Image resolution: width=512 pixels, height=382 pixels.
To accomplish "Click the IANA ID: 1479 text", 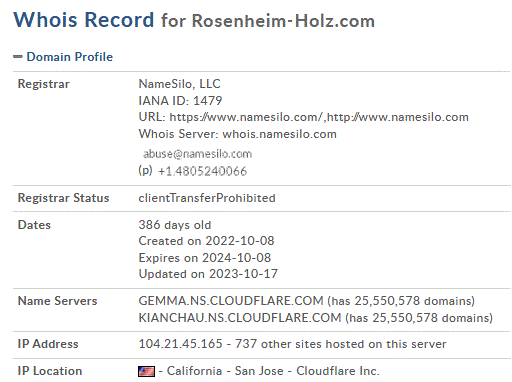I will 180,101.
